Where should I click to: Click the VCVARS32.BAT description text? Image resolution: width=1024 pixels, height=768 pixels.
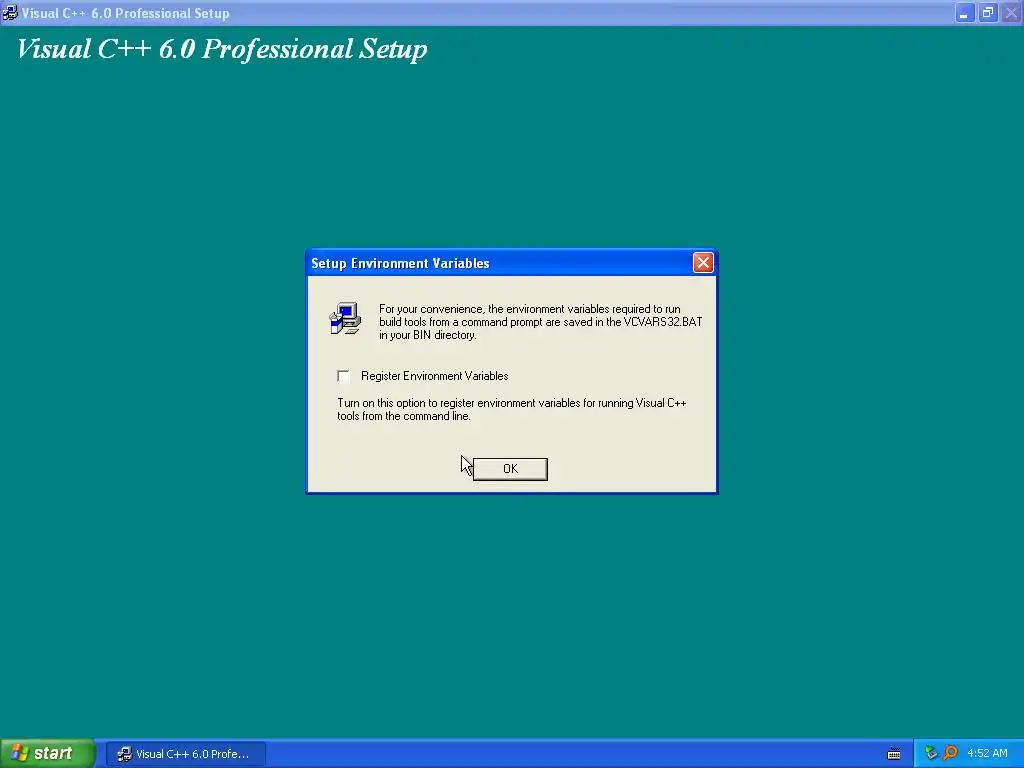[540, 322]
